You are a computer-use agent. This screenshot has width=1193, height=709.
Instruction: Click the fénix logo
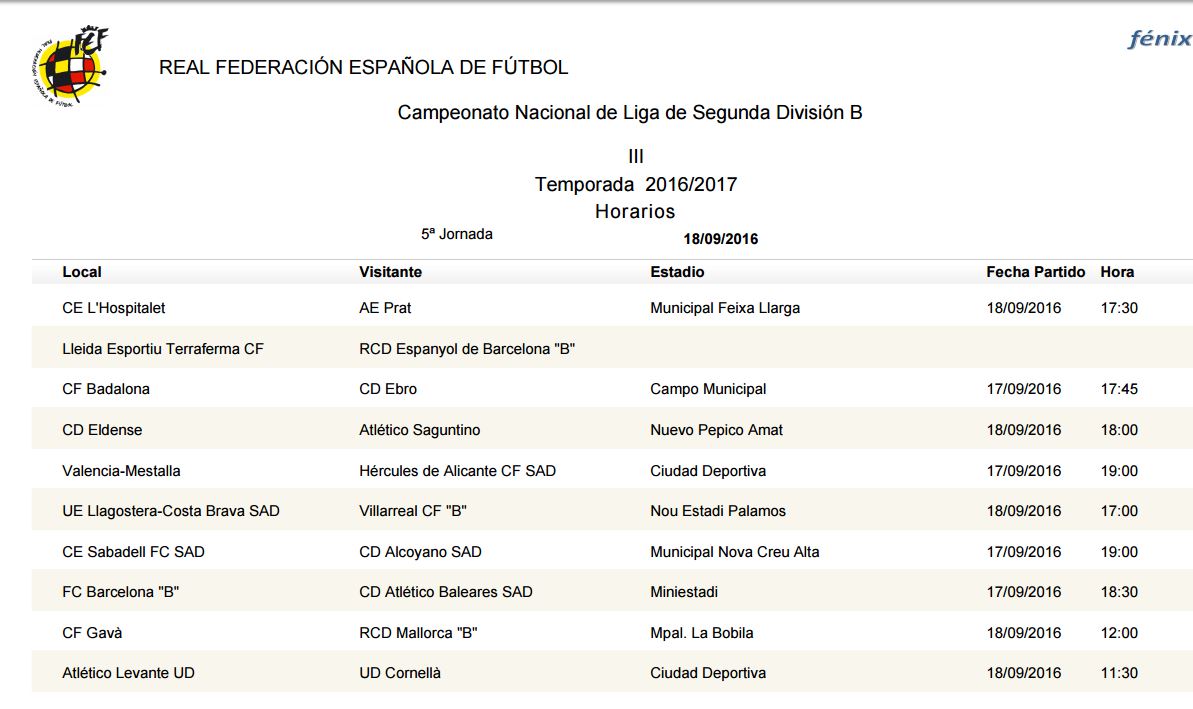1159,39
